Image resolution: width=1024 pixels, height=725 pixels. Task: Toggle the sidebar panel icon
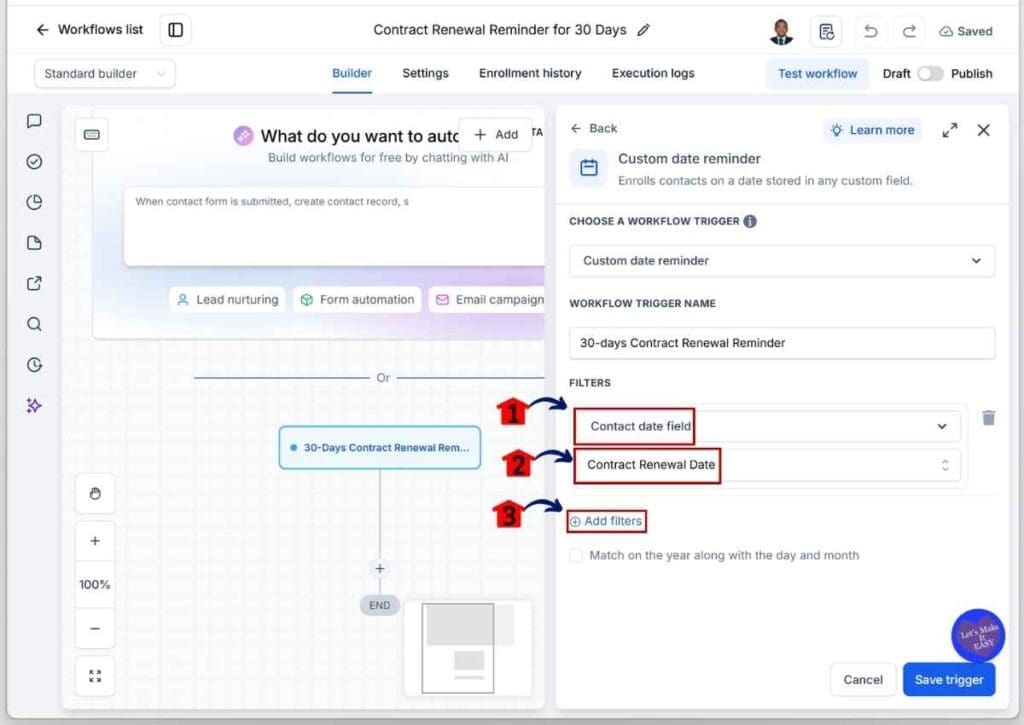176,30
